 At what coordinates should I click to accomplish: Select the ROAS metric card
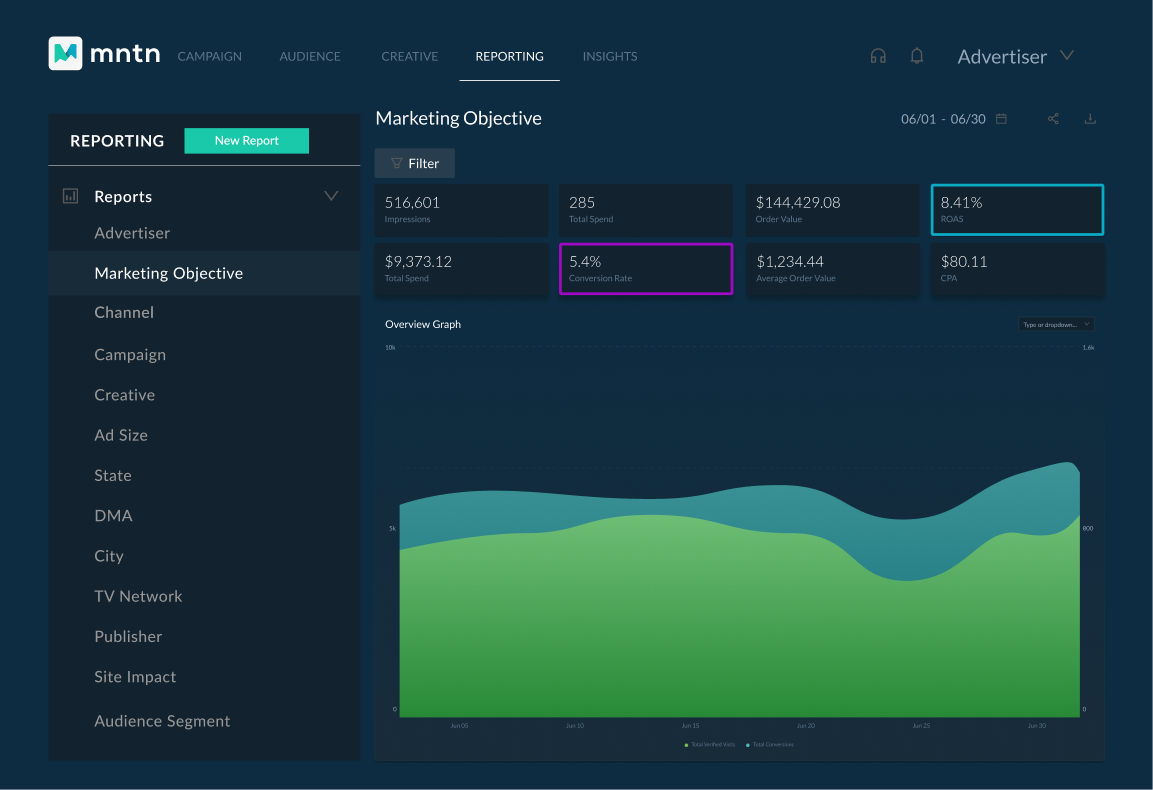coord(1017,209)
